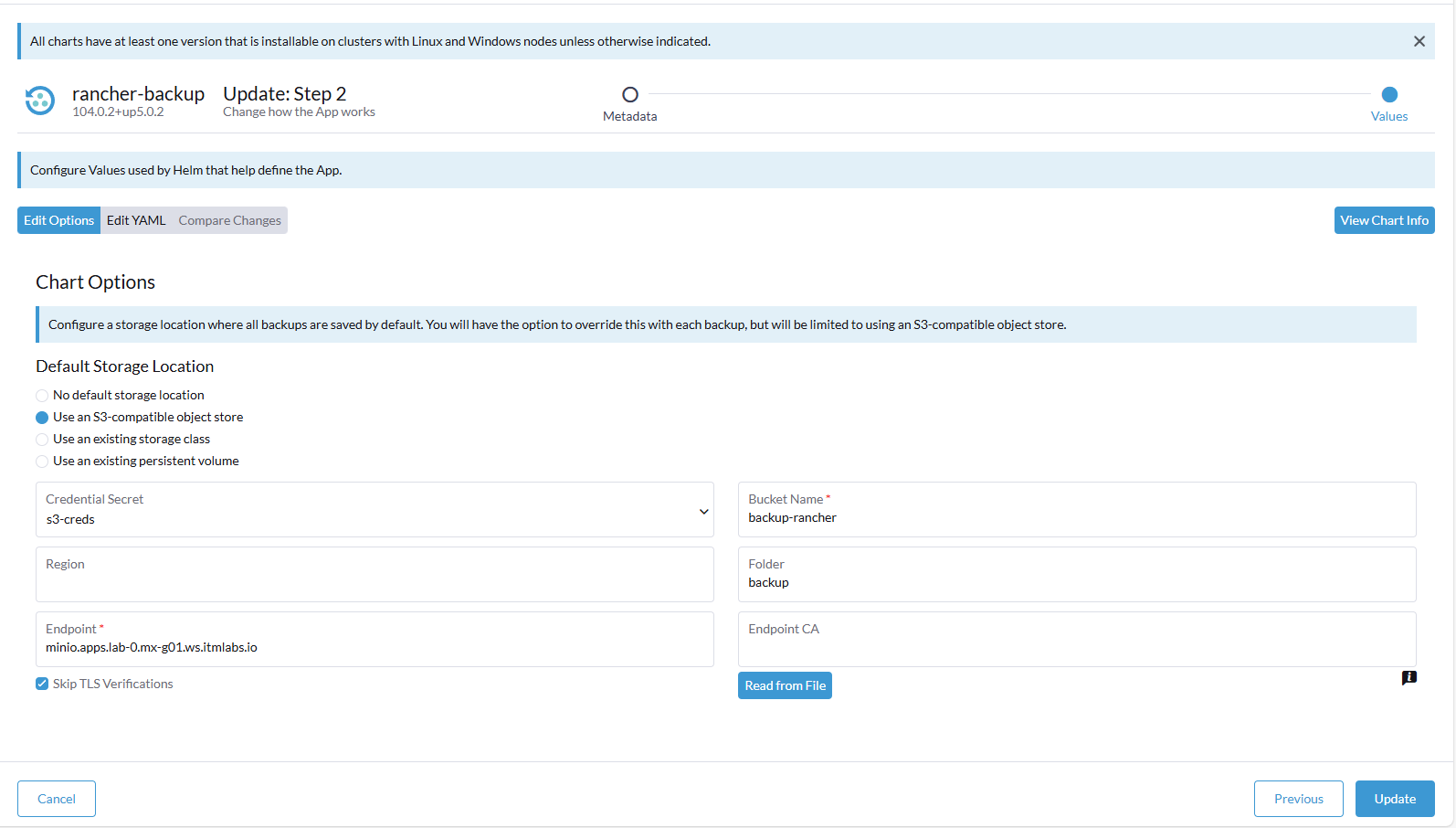Uncheck Skip TLS Verifications
Viewport: 1456px width, 828px height.
pos(42,684)
